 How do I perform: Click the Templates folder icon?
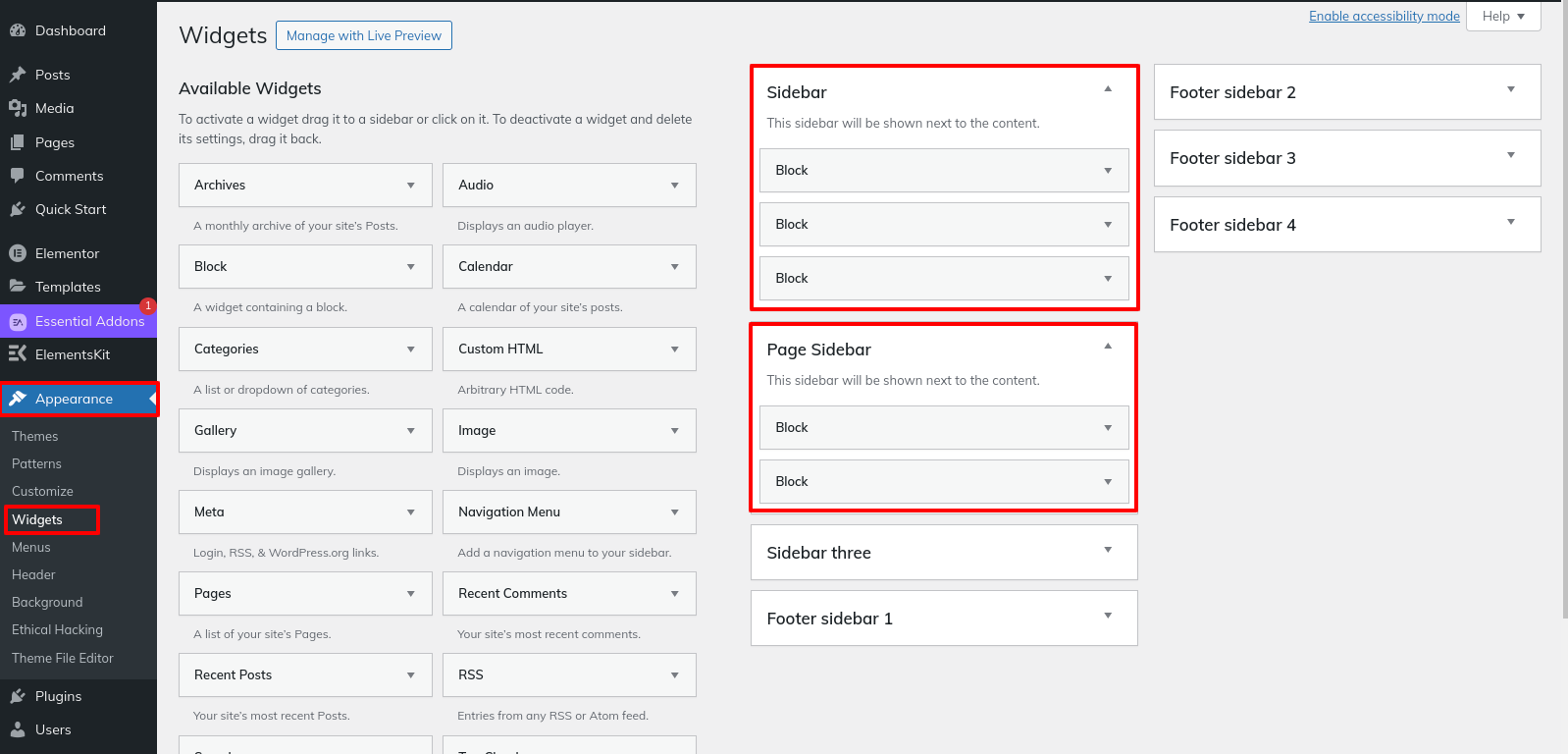pyautogui.click(x=18, y=287)
